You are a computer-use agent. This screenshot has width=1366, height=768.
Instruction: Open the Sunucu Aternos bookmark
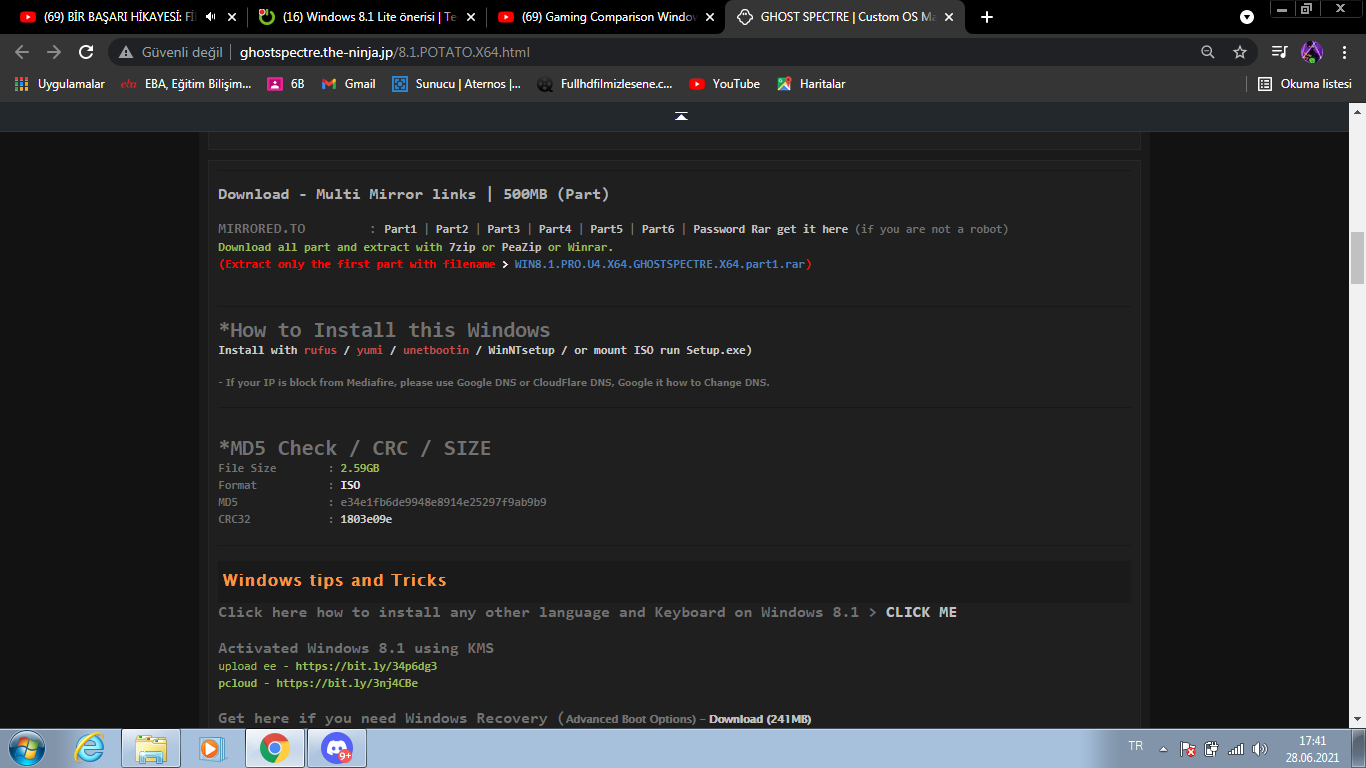(x=456, y=84)
